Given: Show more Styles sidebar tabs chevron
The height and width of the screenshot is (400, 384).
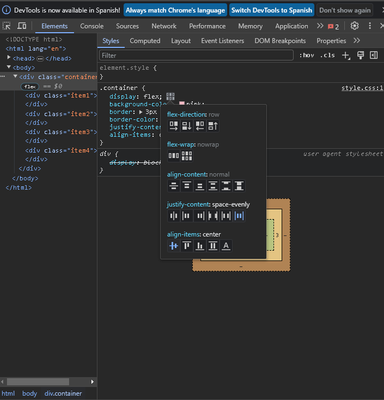Looking at the screenshot, I should (357, 41).
